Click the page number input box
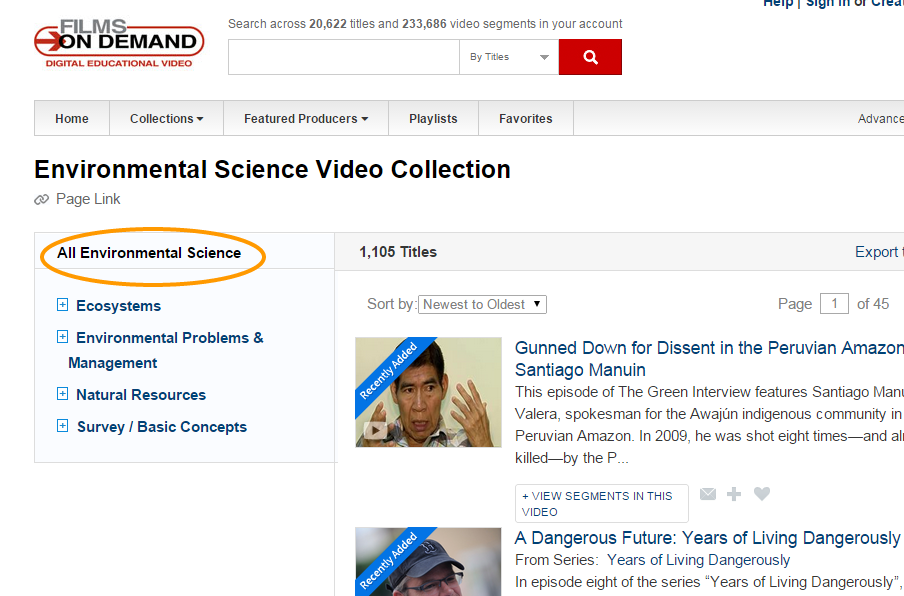Screen dimensions: 904x596 click(x=834, y=304)
